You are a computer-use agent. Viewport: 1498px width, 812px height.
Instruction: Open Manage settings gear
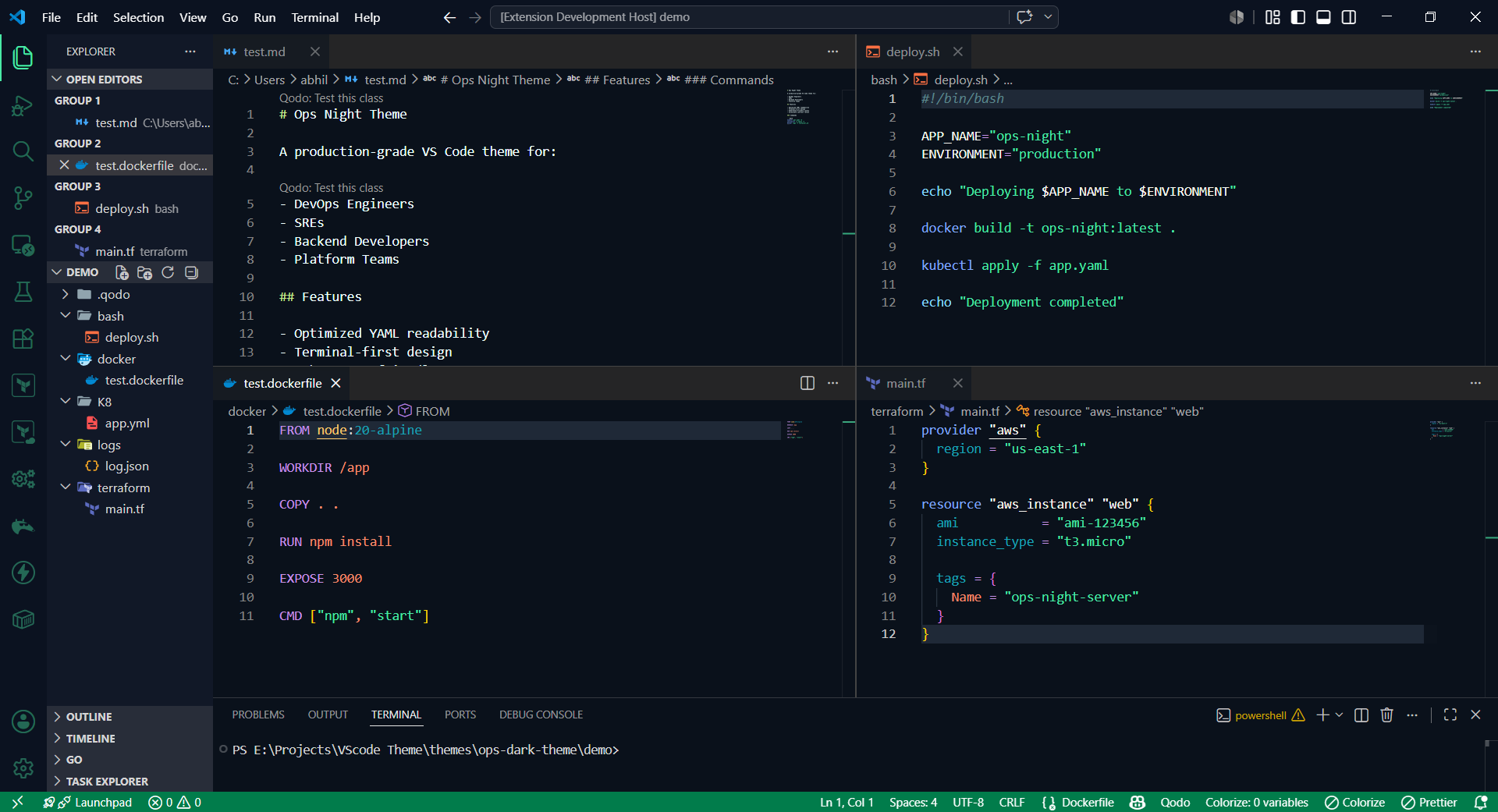click(23, 768)
